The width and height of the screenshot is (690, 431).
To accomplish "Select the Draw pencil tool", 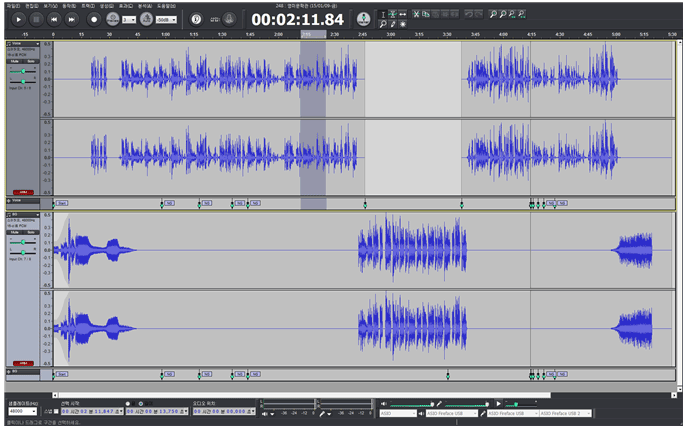I will [393, 24].
